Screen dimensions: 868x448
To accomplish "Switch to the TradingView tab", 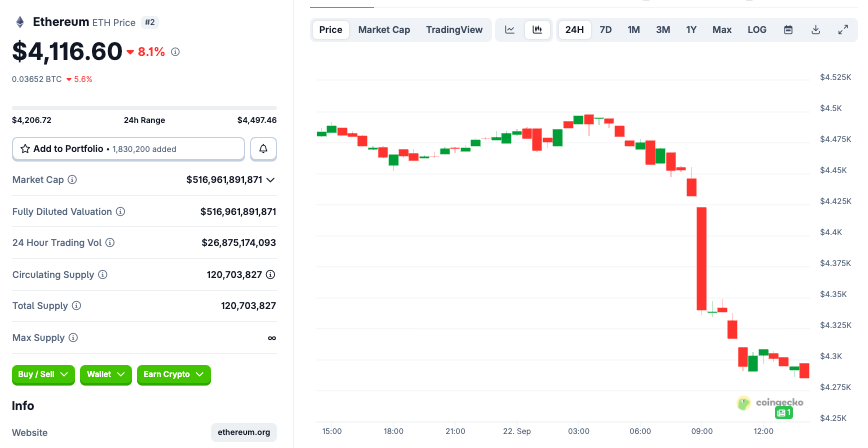I will click(x=454, y=30).
